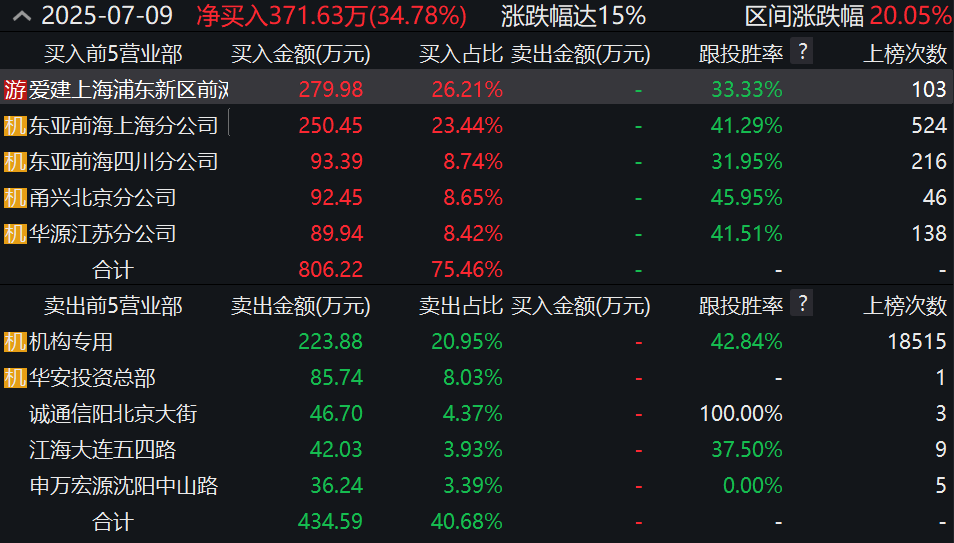Click the 卖出前5营业部 section header
Screen dimensions: 954x543
(x=112, y=305)
